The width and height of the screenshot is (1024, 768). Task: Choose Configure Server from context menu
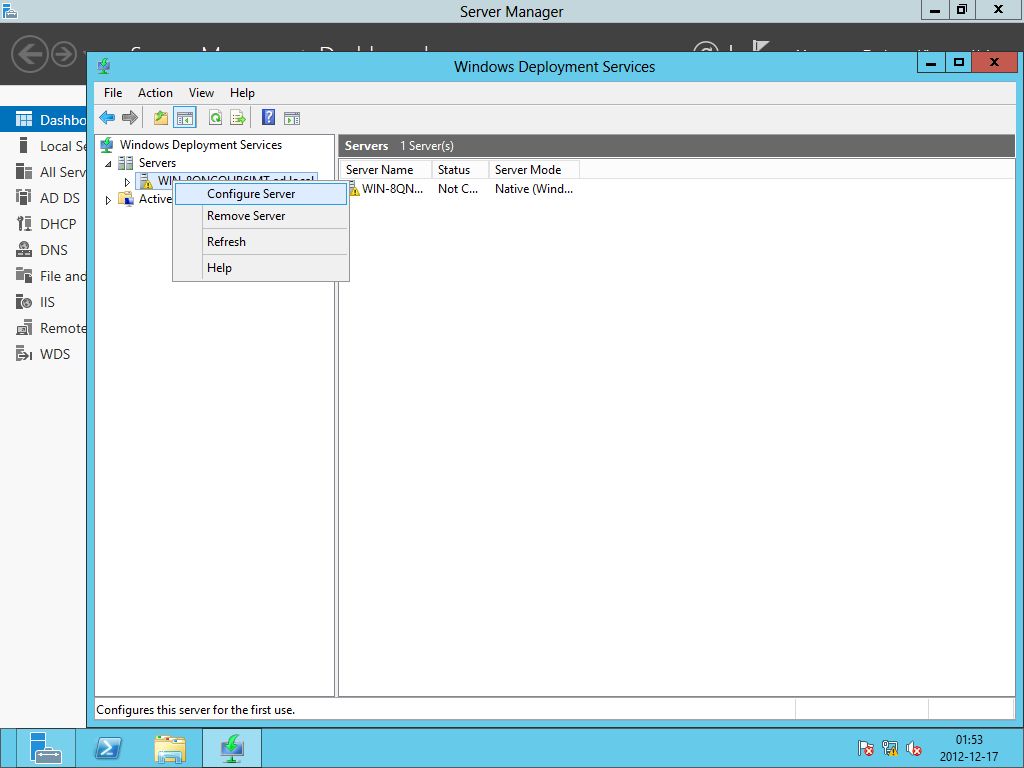coord(261,194)
